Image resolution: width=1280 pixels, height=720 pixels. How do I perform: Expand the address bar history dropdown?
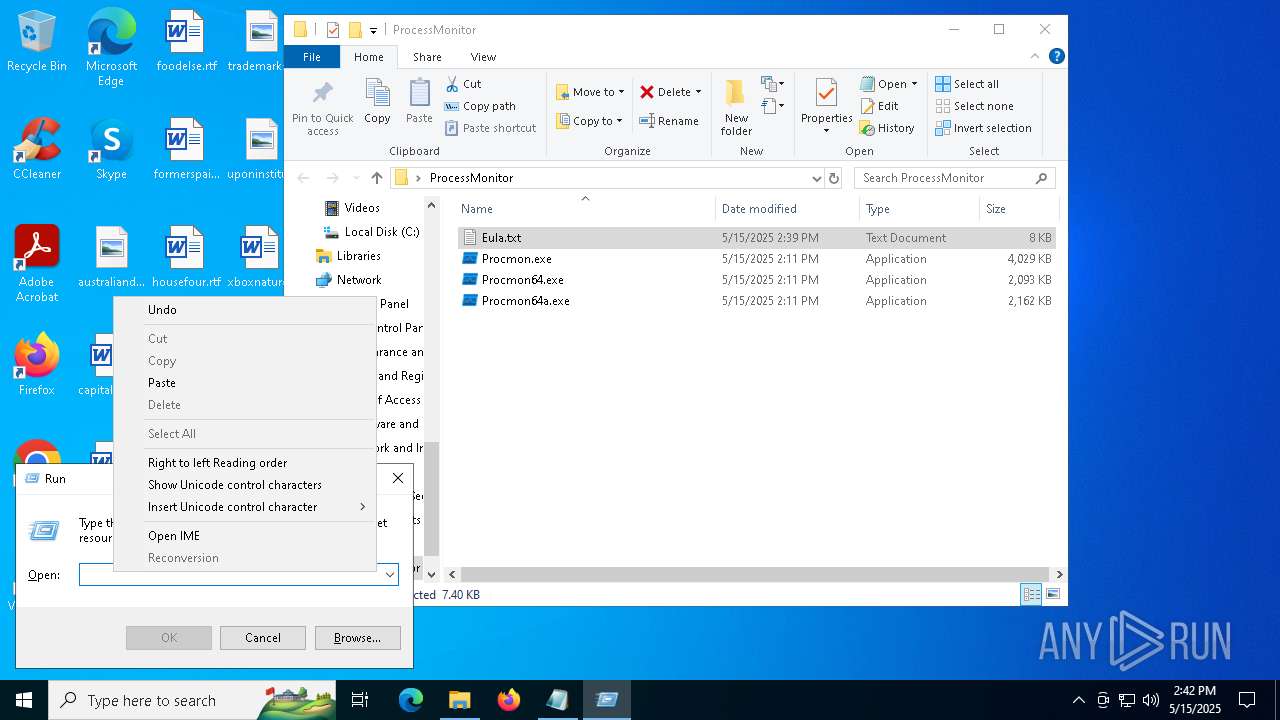(x=817, y=178)
